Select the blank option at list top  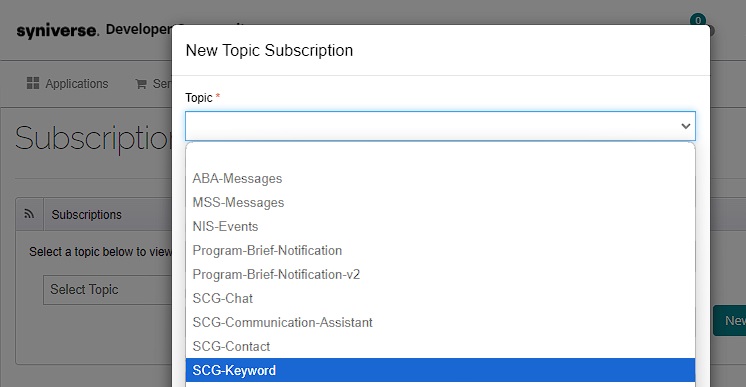[440, 155]
